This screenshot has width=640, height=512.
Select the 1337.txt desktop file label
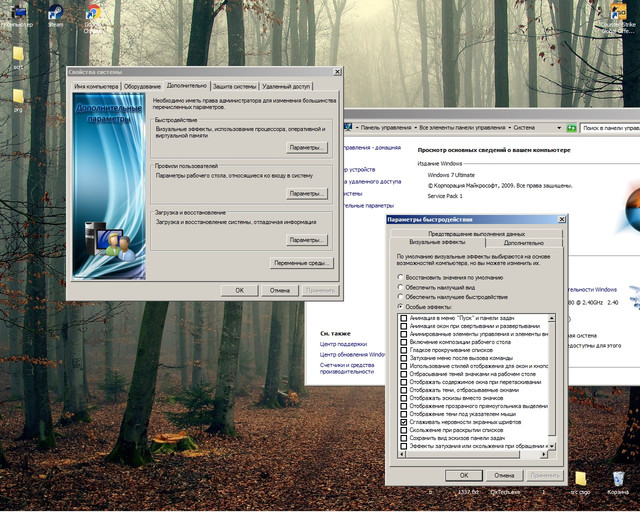click(x=468, y=492)
